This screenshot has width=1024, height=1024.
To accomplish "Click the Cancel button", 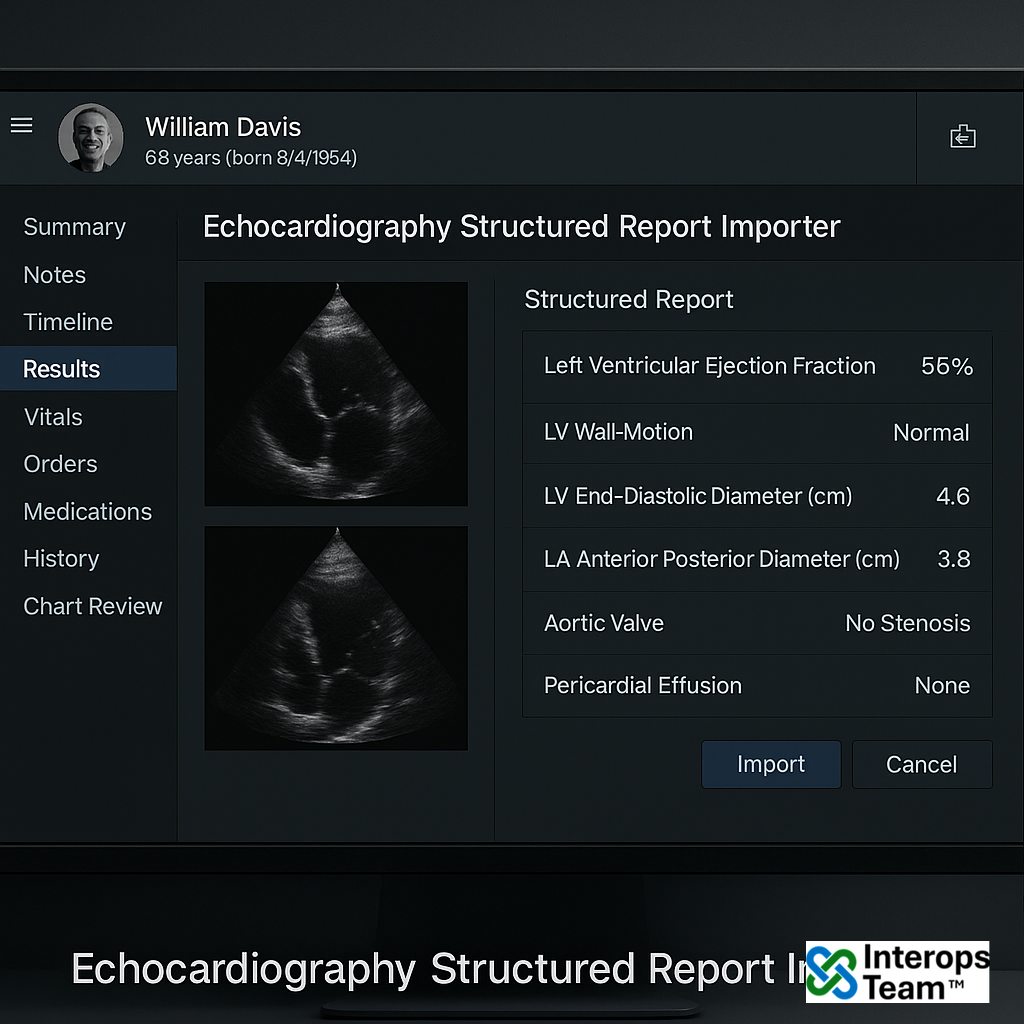I will click(x=921, y=764).
